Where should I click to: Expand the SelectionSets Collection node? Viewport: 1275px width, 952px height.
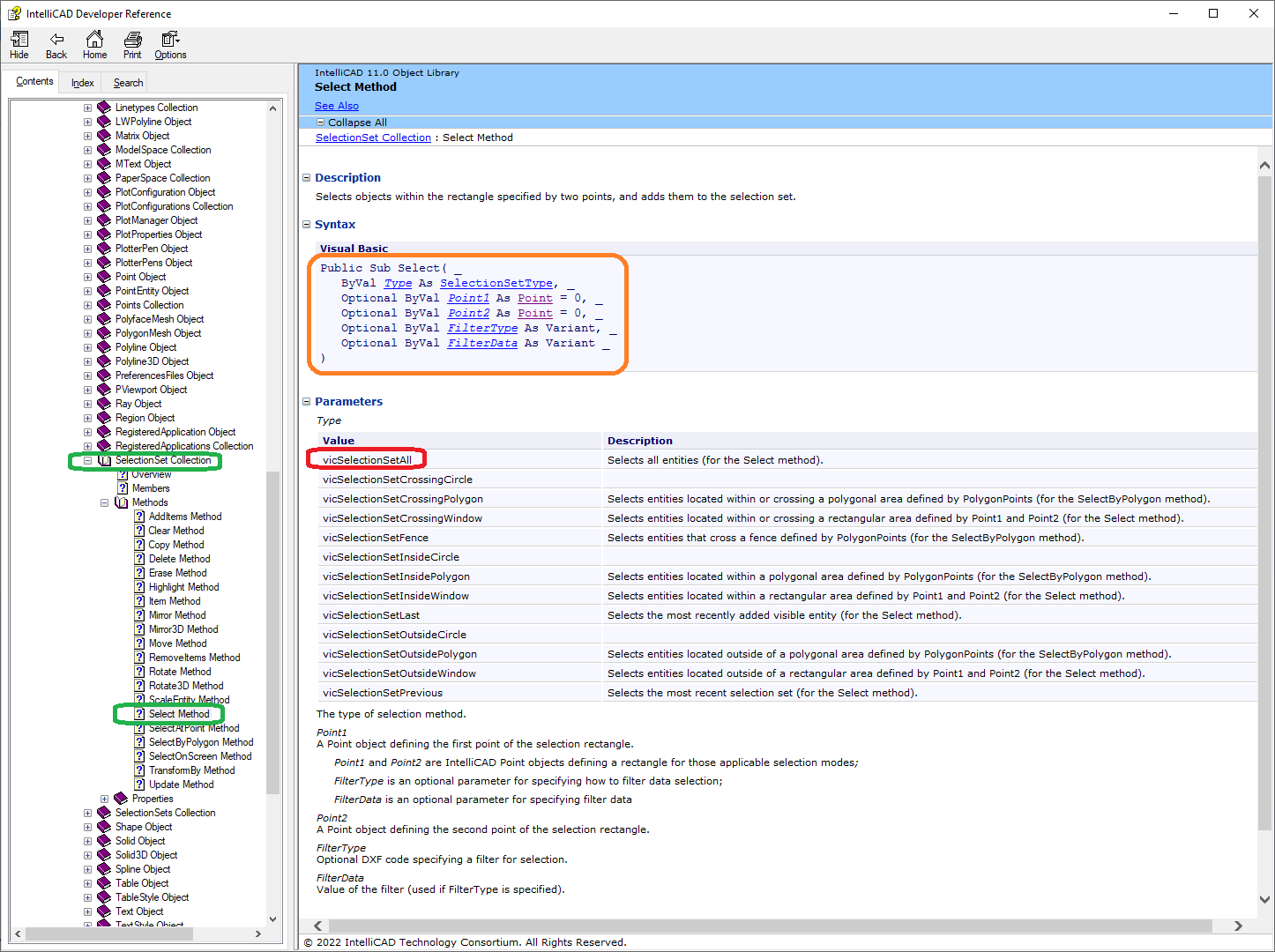(x=87, y=813)
